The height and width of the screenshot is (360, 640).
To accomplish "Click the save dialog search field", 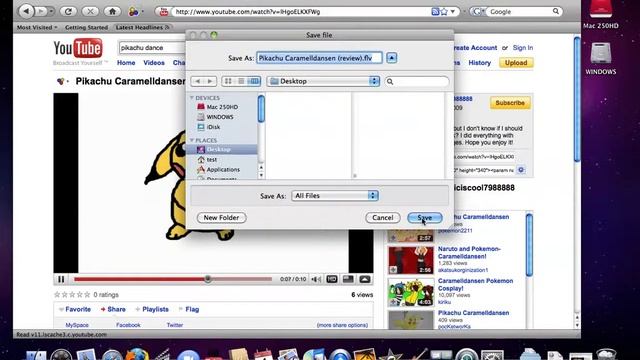I will click(x=417, y=82).
